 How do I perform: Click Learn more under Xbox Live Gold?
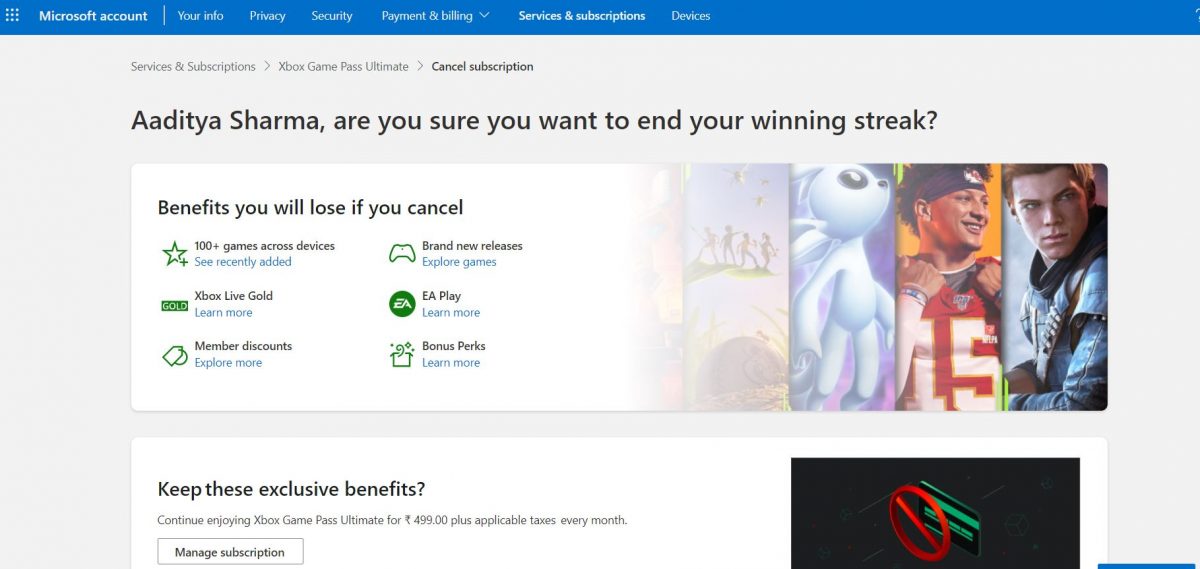[223, 313]
